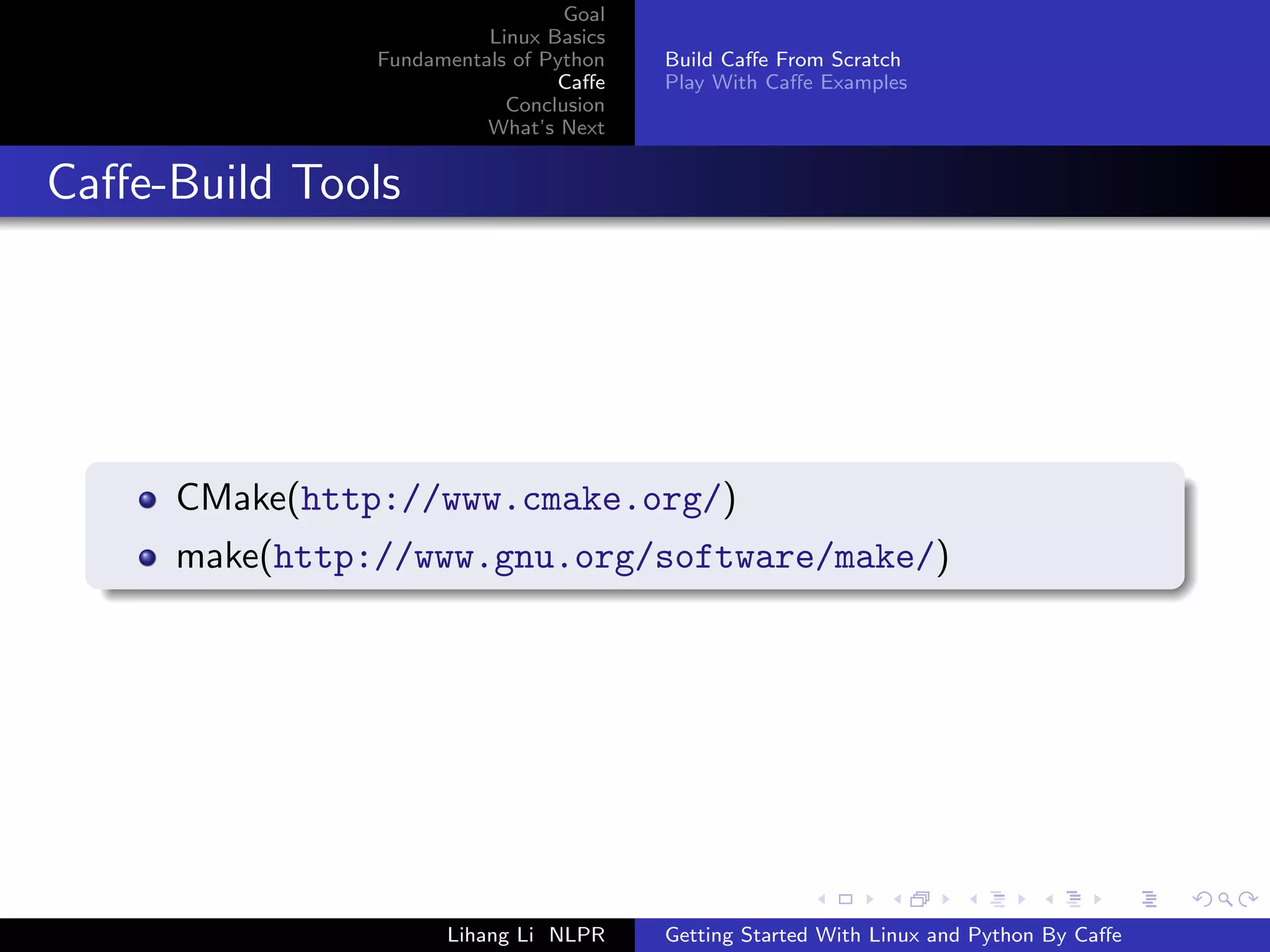The height and width of the screenshot is (952, 1270).
Task: Jump to previous subsection arrow
Action: click(974, 899)
